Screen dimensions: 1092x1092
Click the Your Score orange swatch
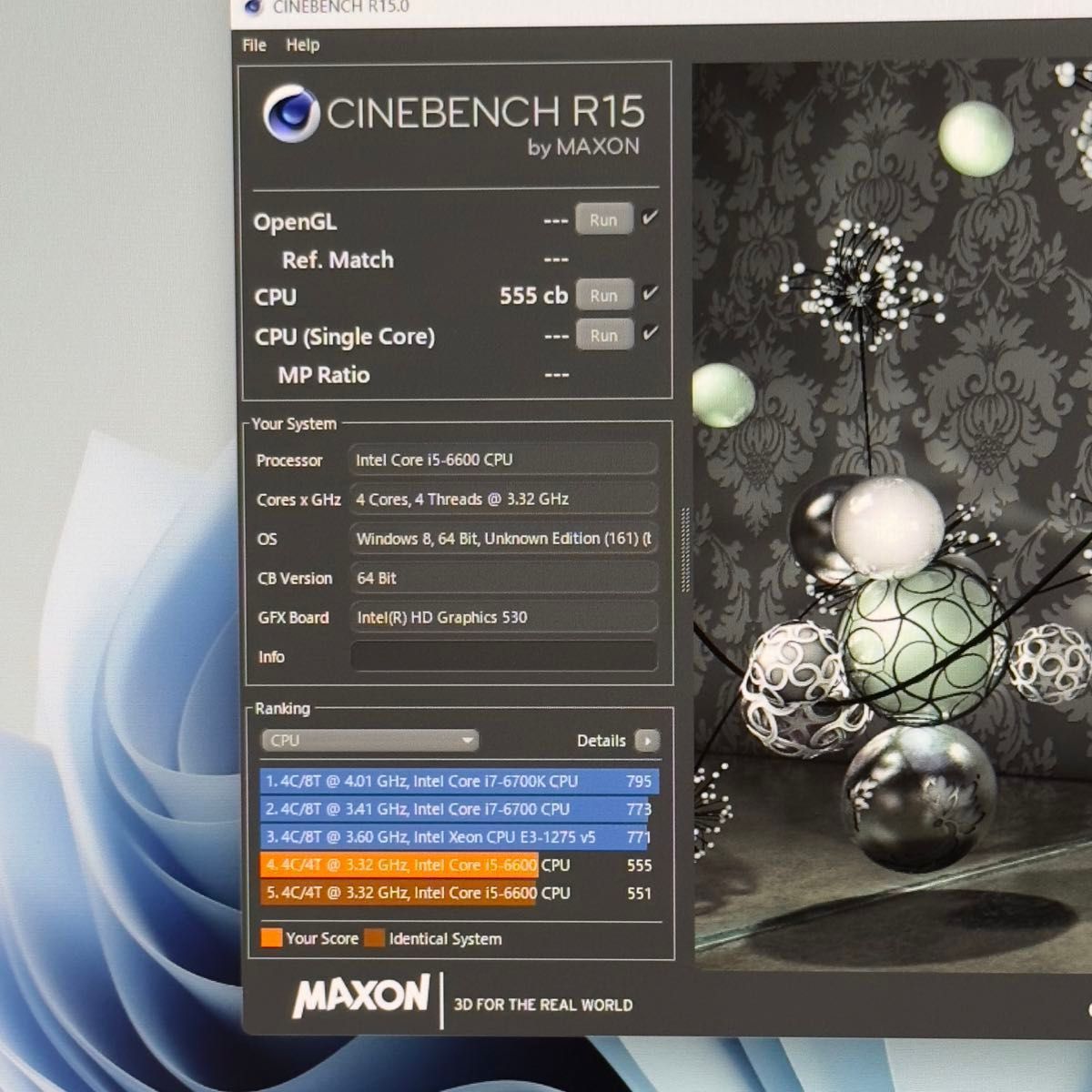[x=271, y=938]
